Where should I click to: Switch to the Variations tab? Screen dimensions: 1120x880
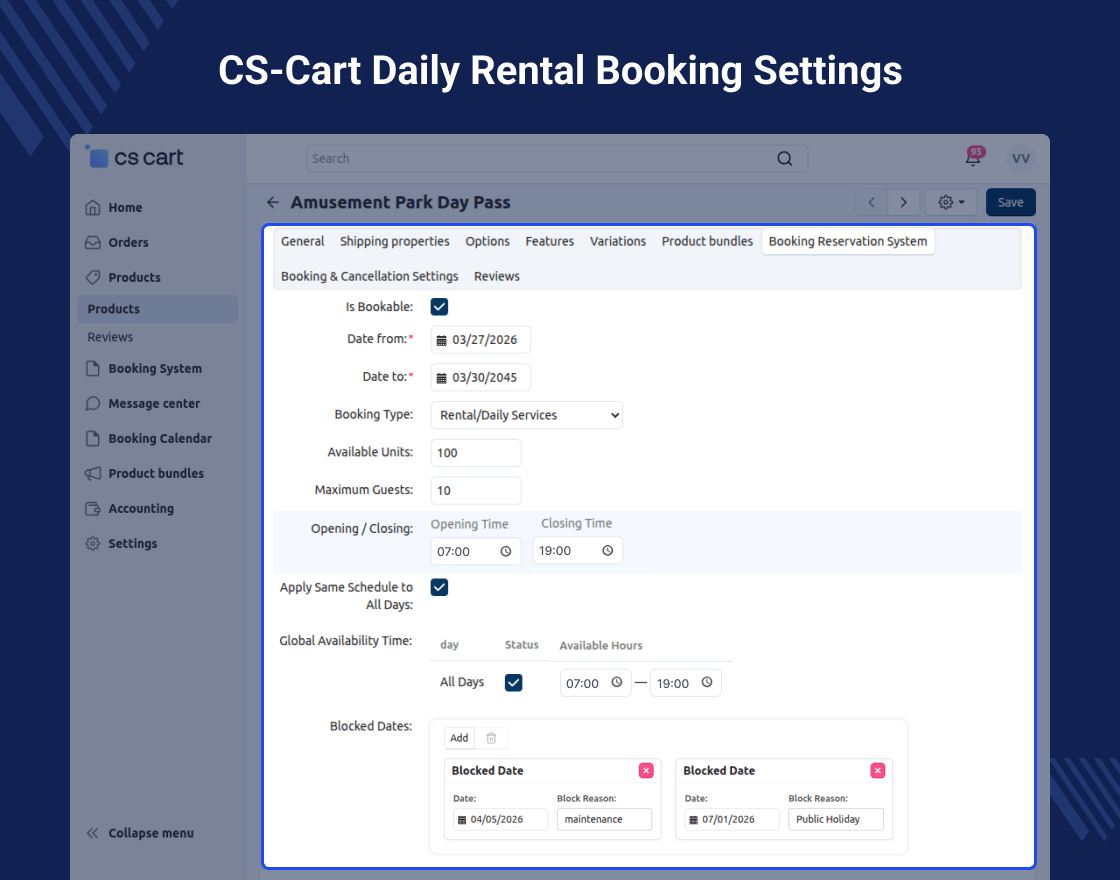click(617, 241)
